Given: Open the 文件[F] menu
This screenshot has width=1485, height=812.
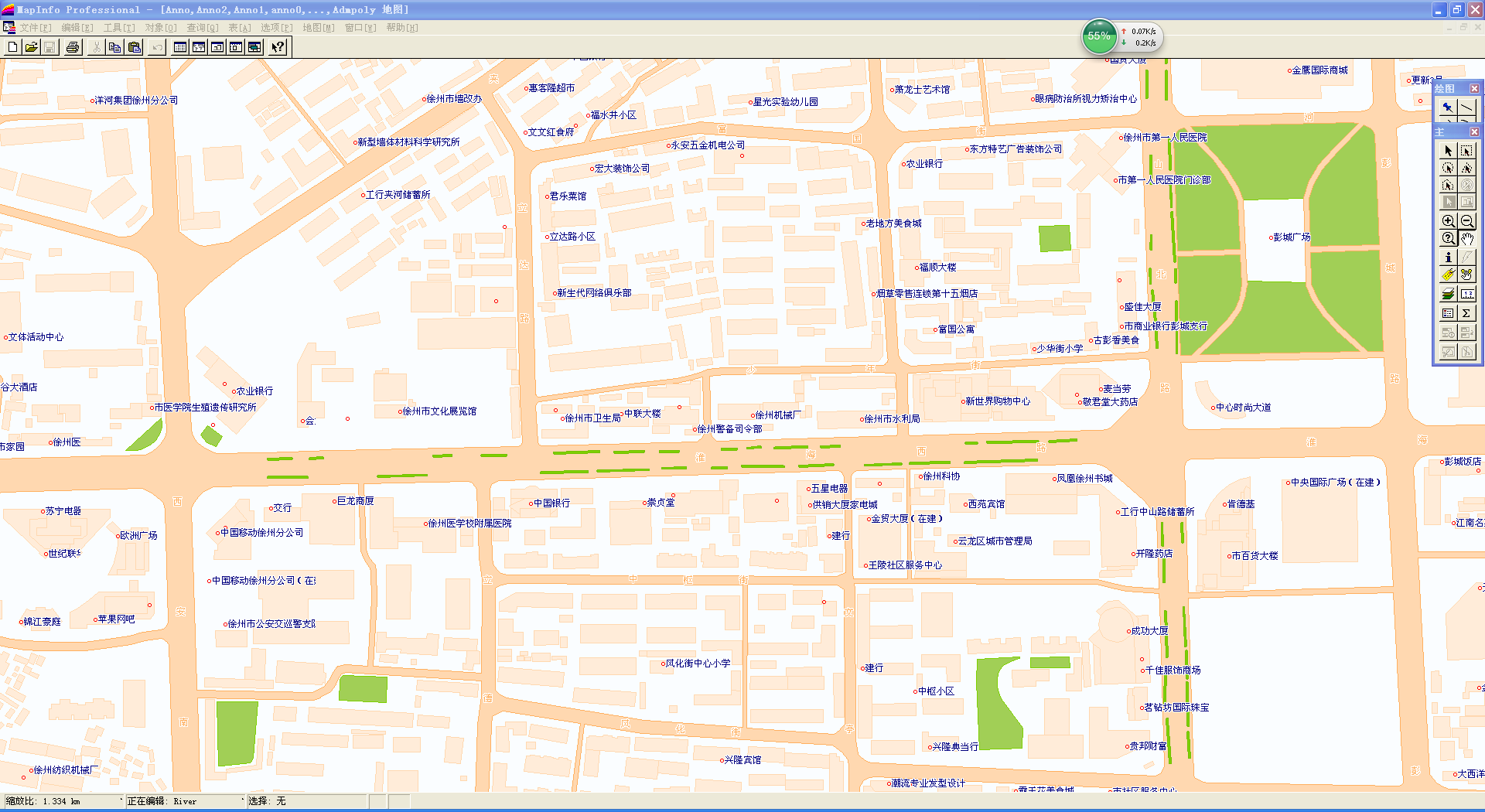Looking at the screenshot, I should coord(36,28).
